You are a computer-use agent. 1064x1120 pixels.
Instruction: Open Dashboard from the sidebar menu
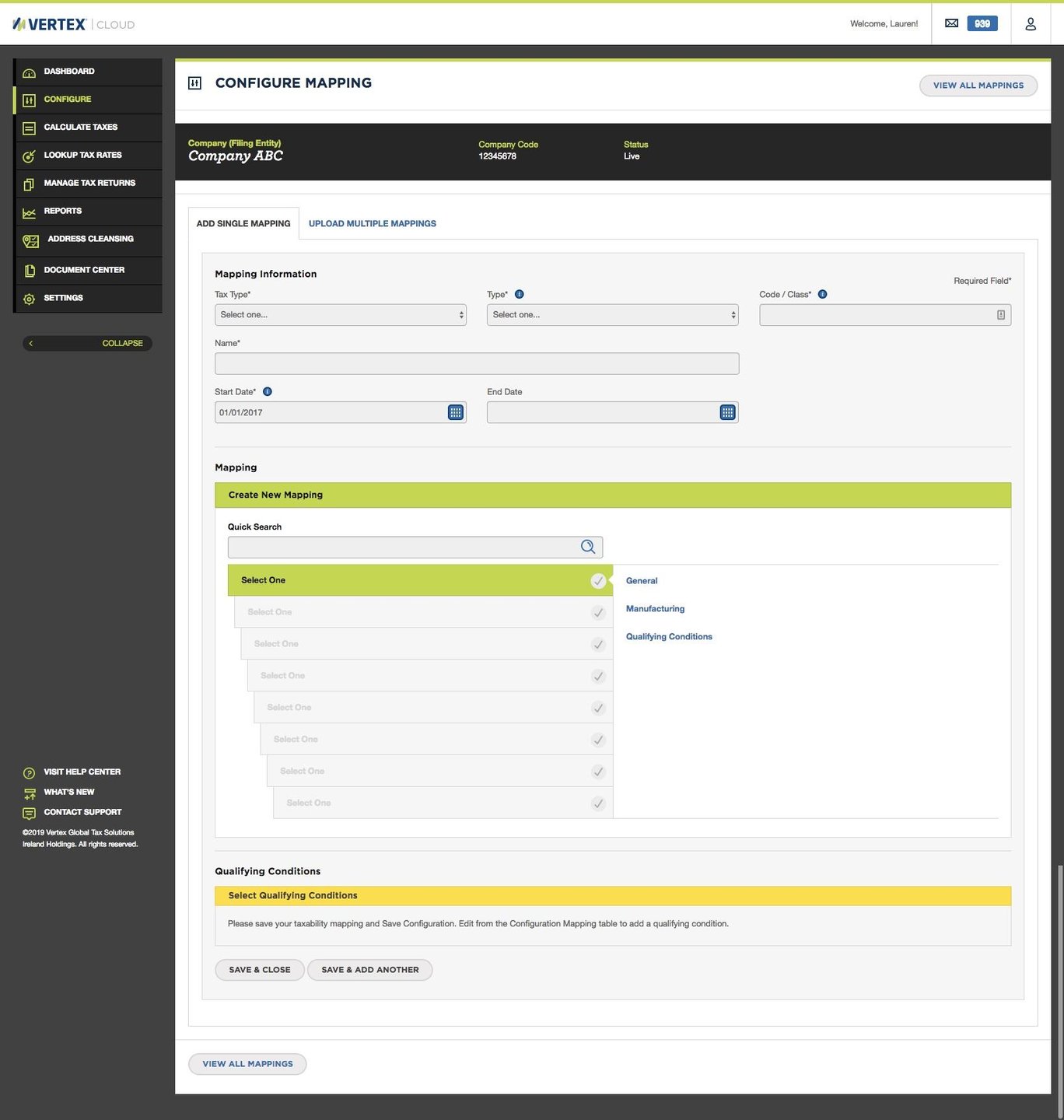88,72
